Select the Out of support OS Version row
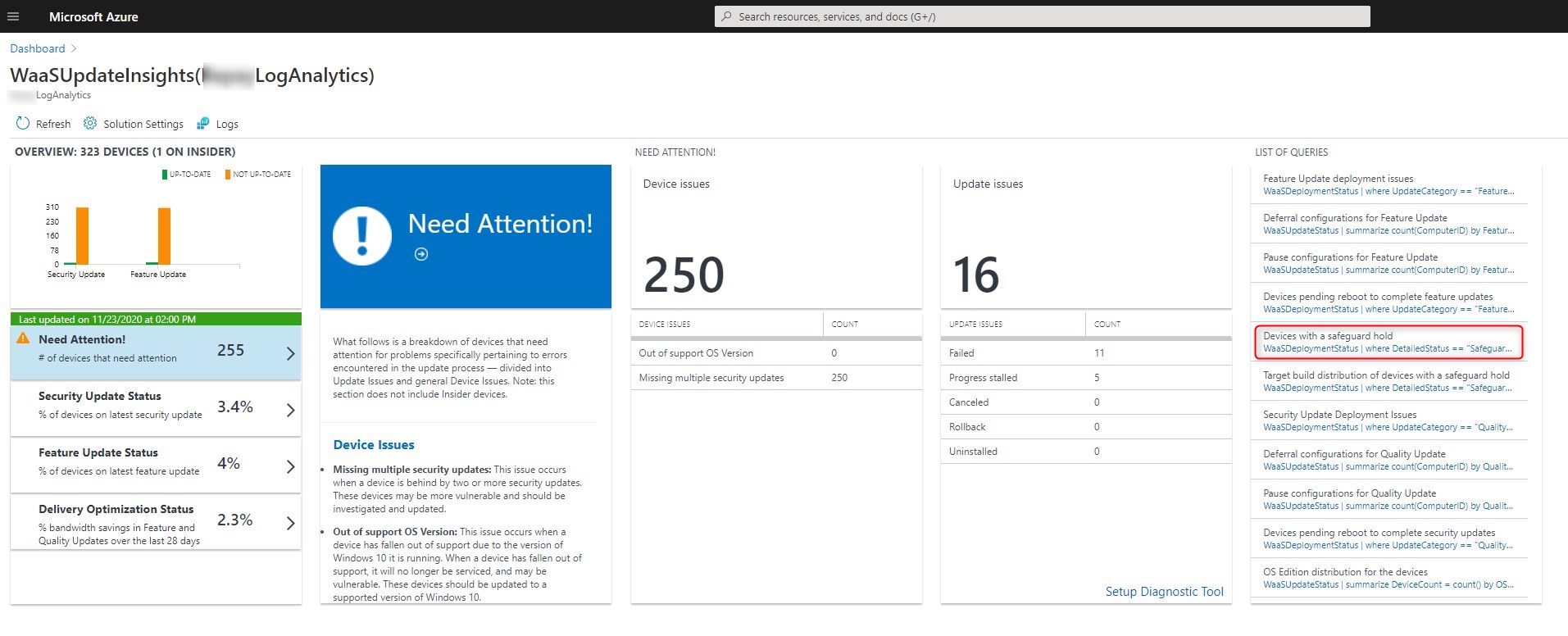 pos(776,353)
